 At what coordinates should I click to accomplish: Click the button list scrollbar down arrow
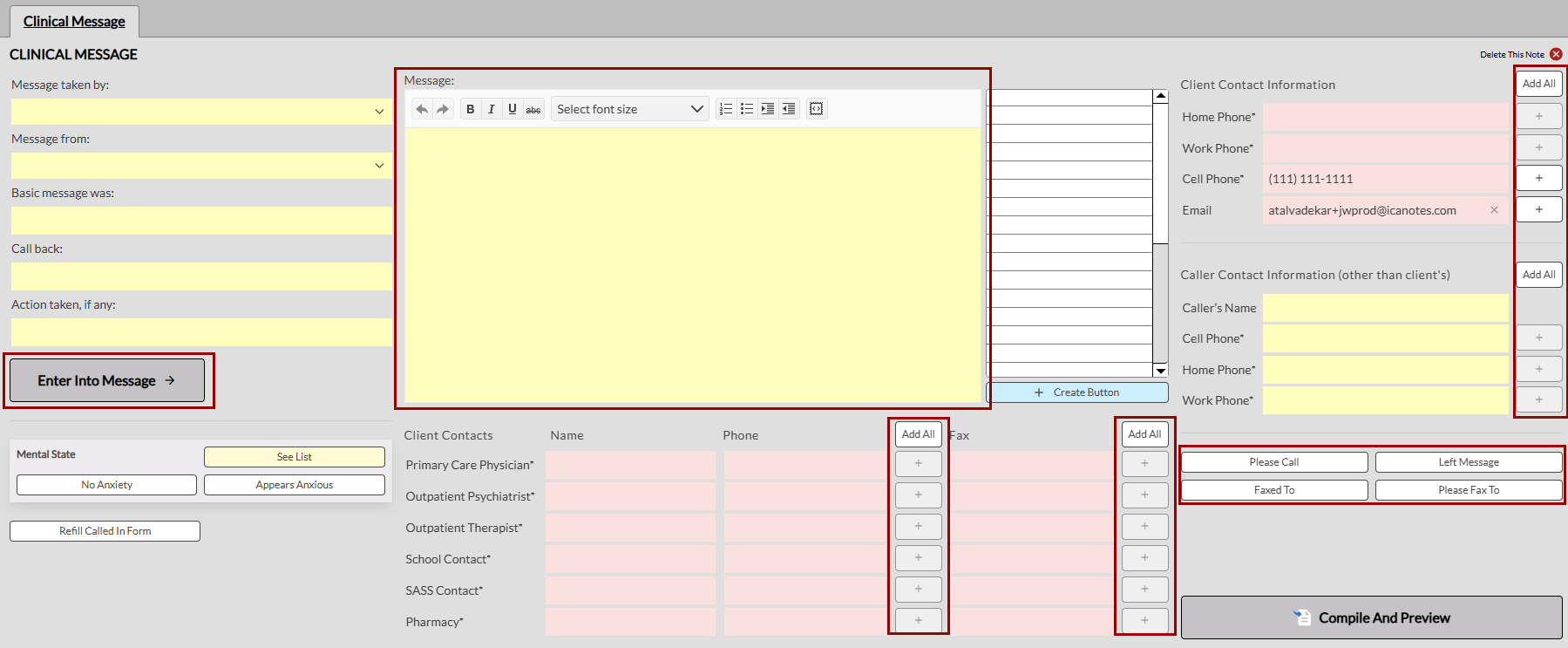tap(1161, 371)
